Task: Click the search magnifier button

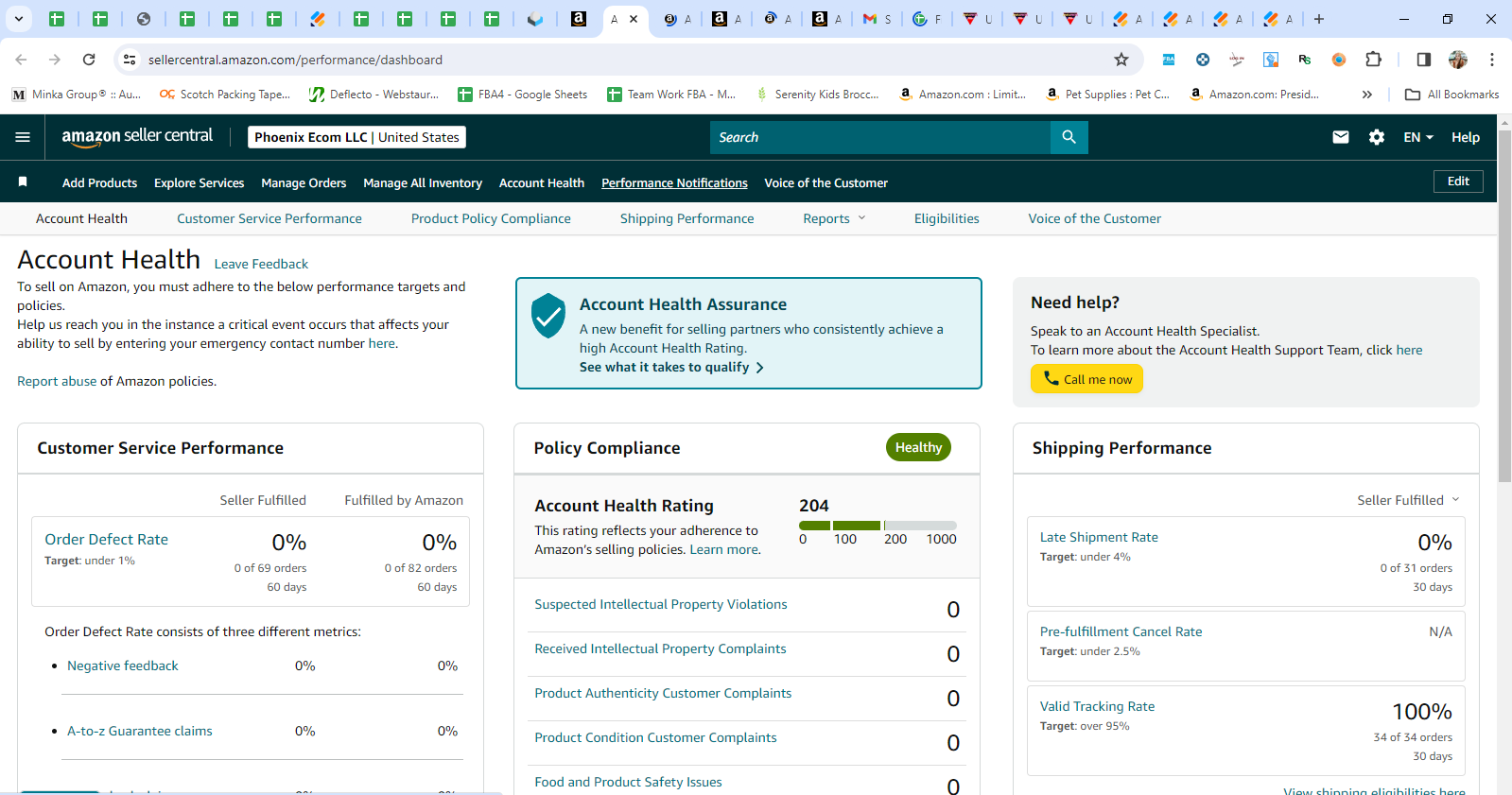Action: pyautogui.click(x=1069, y=137)
